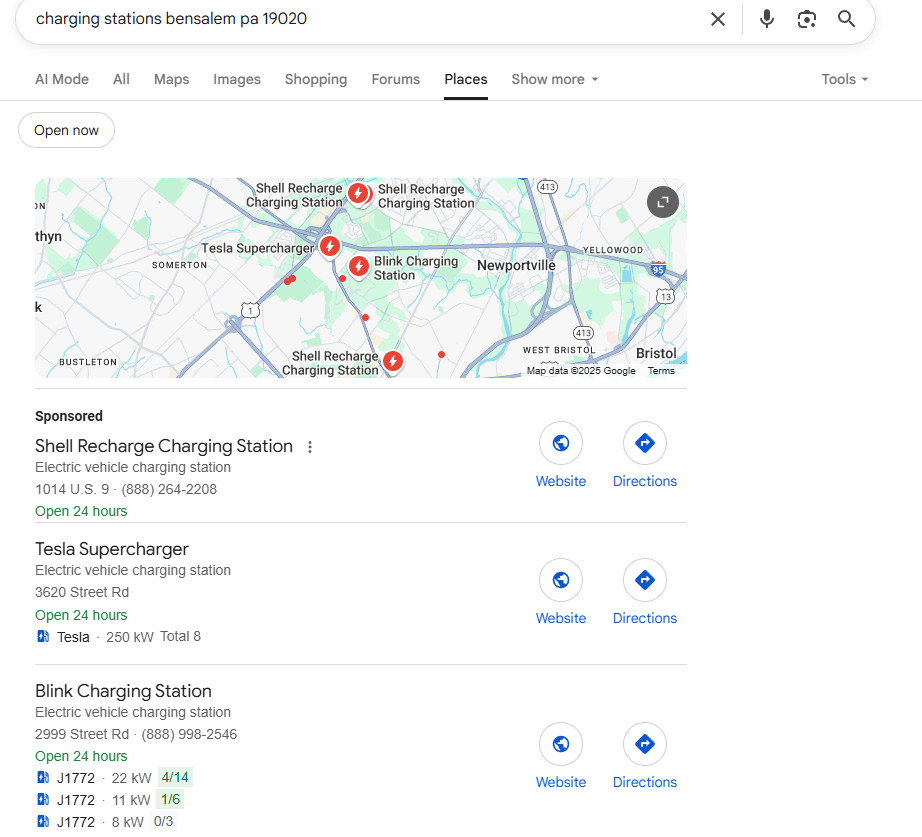Select the Tesla Supercharger pin on map
Screen dimensions: 922x837
(x=330, y=246)
